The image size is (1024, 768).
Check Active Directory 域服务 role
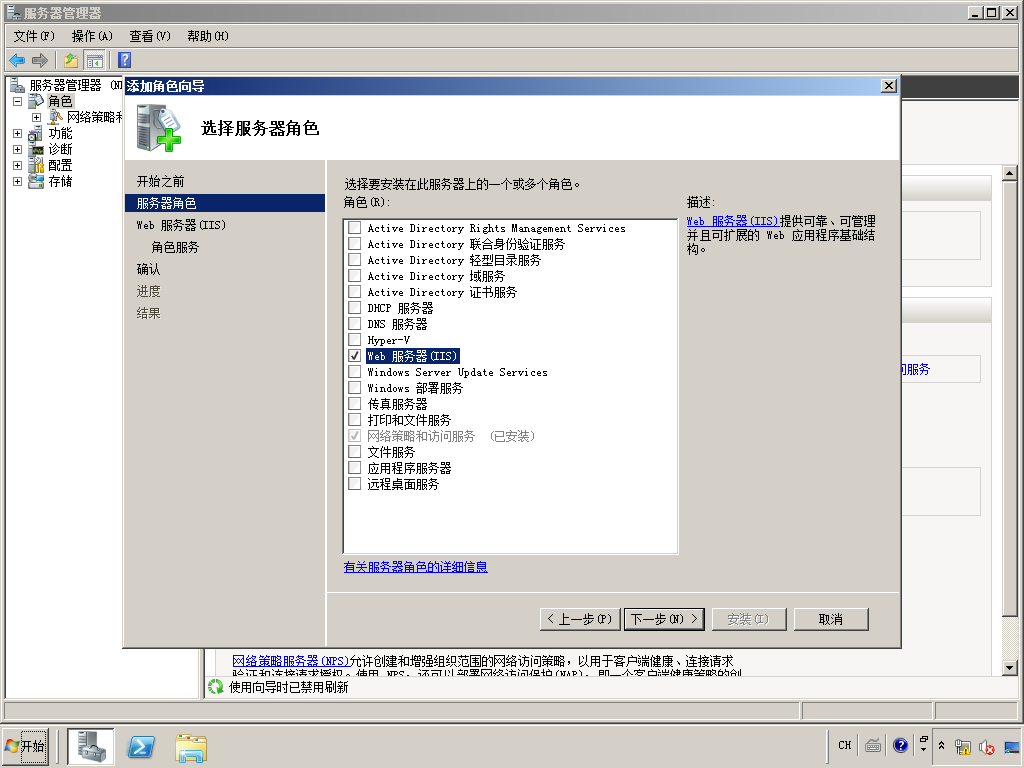(x=355, y=276)
